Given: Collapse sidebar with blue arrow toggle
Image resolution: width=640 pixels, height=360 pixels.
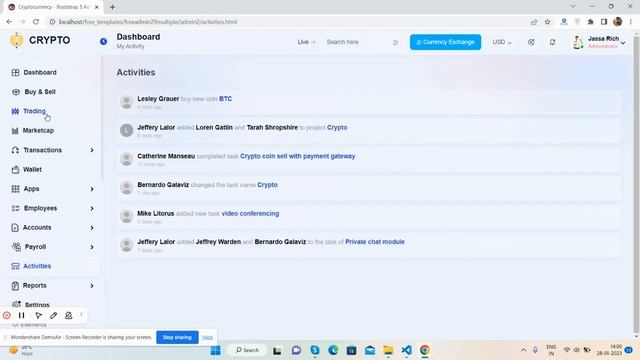Looking at the screenshot, I should coord(104,41).
